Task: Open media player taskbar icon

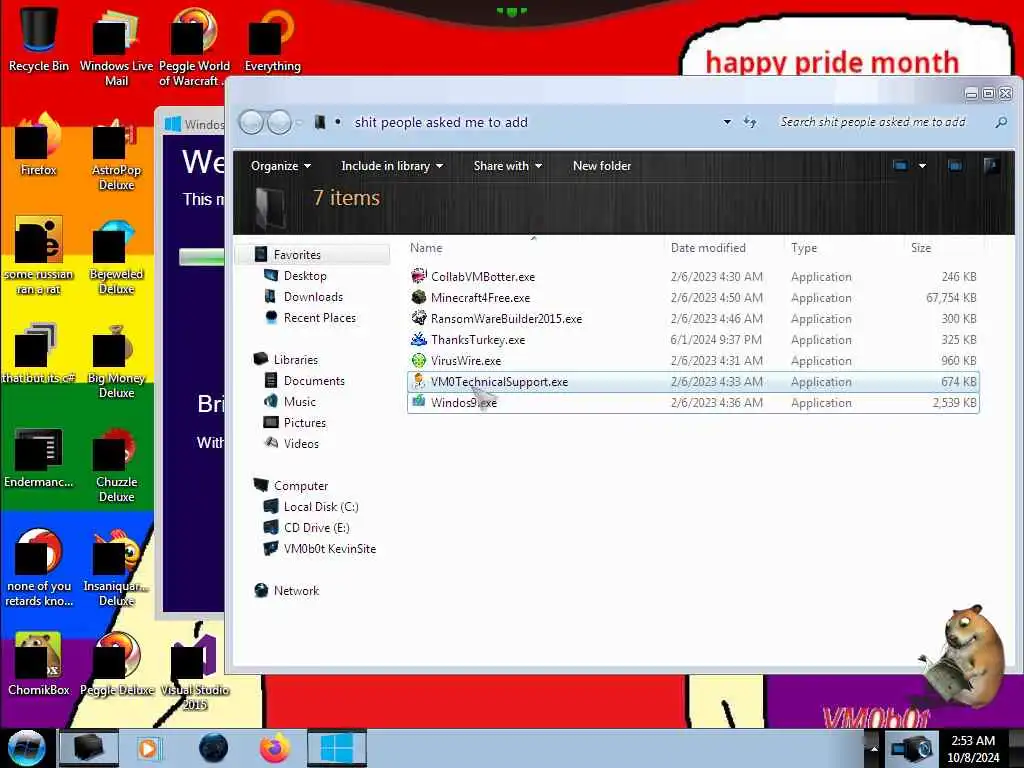Action: (x=148, y=748)
